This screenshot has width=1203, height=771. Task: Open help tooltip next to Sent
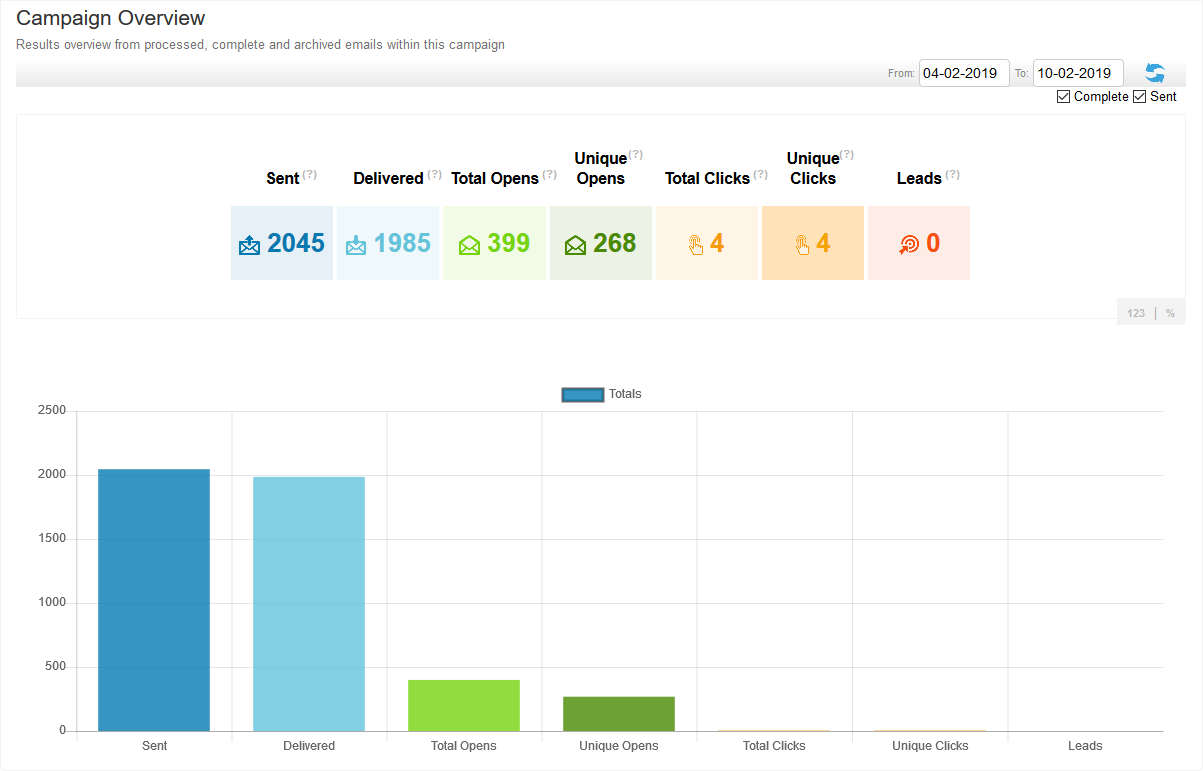coord(310,174)
